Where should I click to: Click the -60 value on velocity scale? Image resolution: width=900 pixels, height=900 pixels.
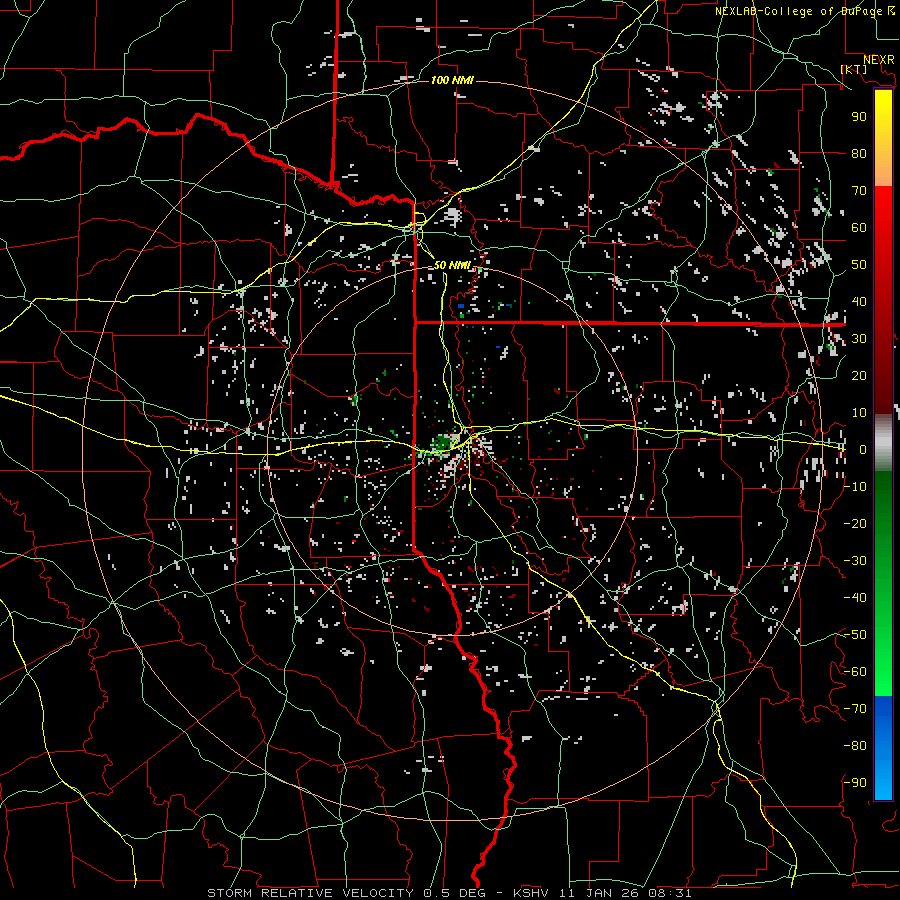pyautogui.click(x=855, y=672)
